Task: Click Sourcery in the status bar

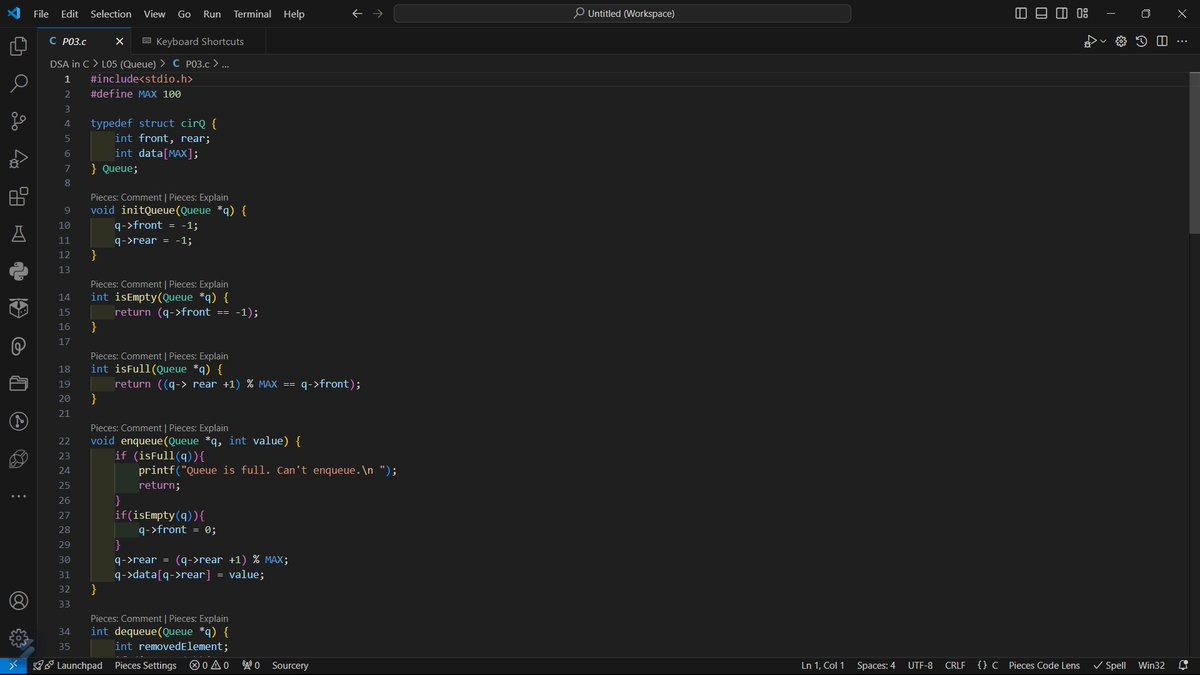Action: tap(290, 665)
